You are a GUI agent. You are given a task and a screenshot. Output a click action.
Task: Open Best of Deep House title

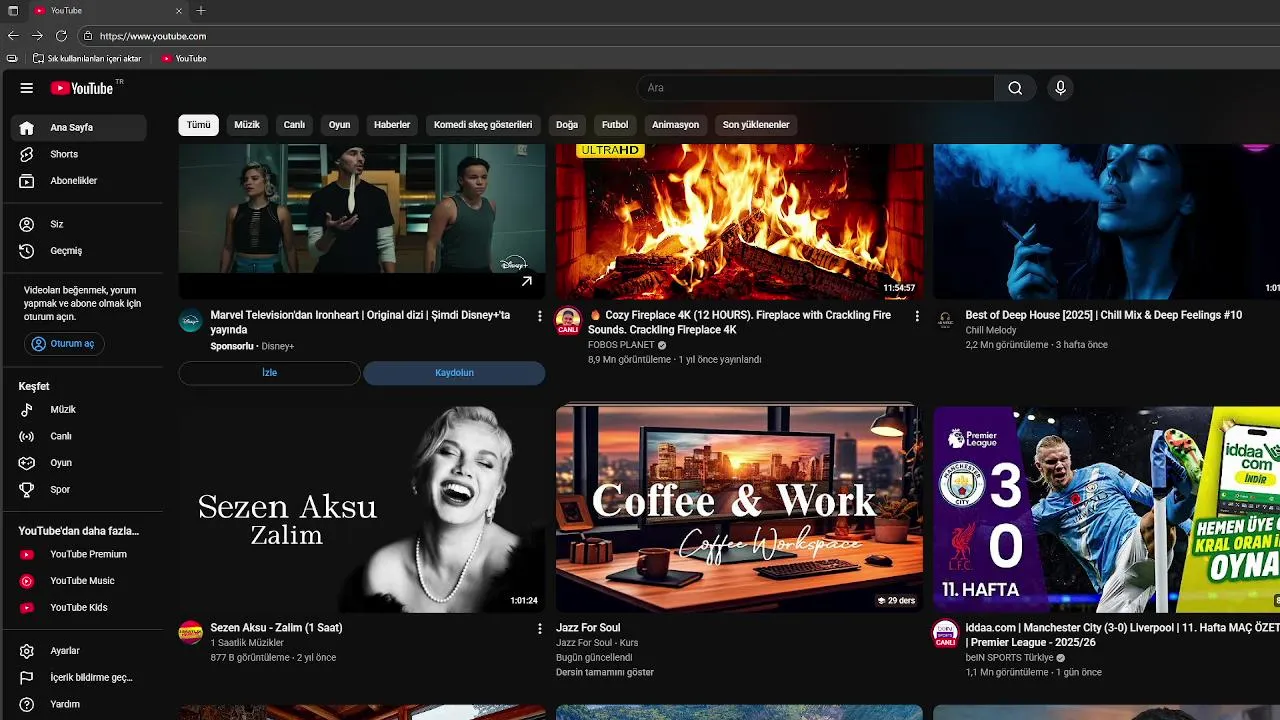click(1104, 315)
